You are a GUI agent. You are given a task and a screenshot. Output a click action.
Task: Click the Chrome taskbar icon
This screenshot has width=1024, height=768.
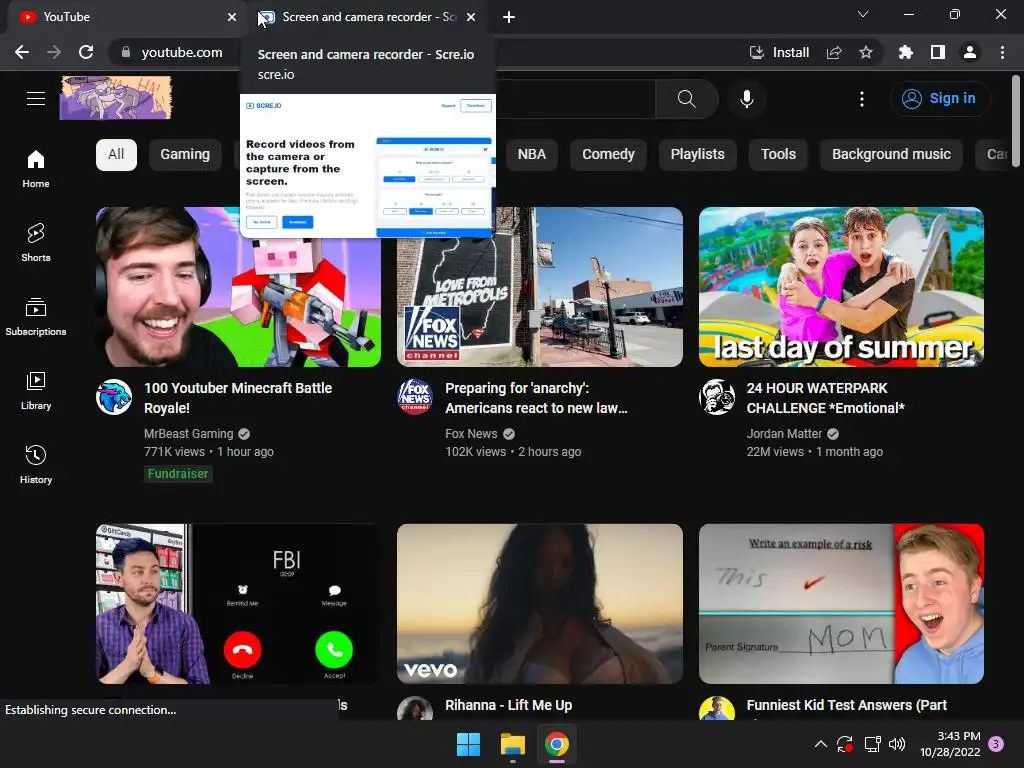point(556,744)
